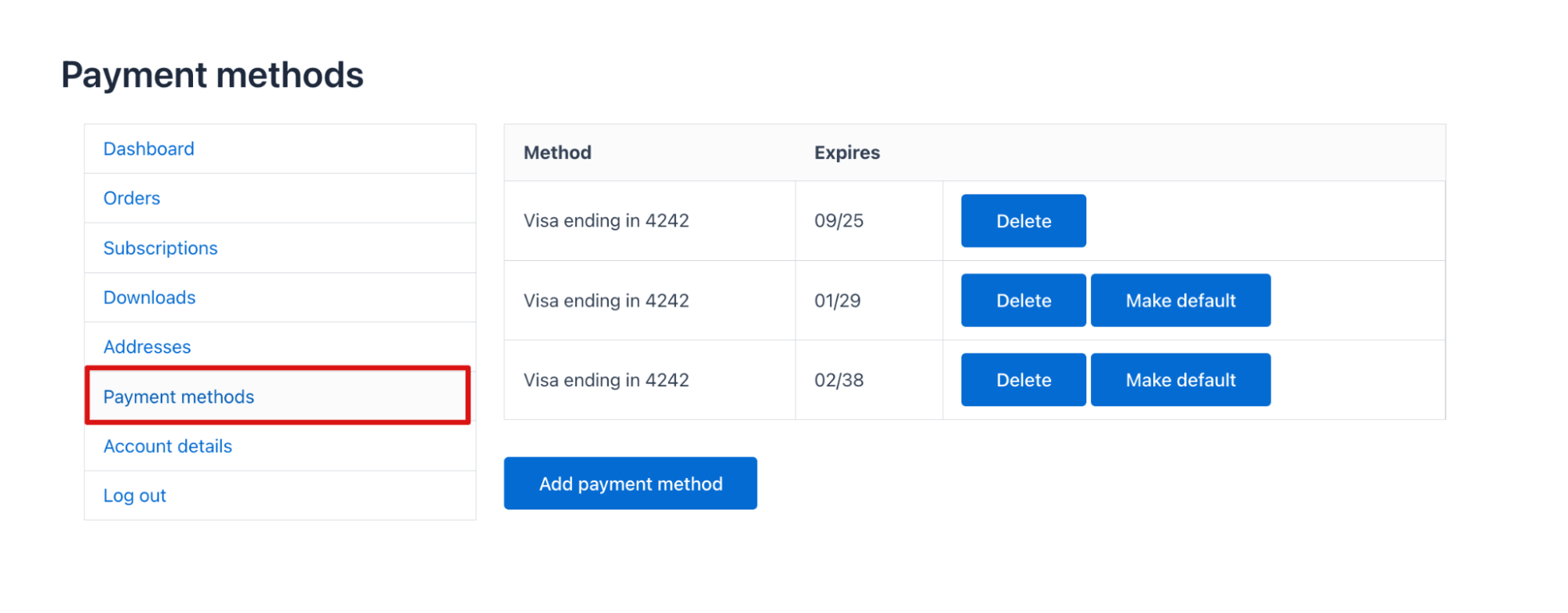The image size is (1568, 613).
Task: Select the first Visa ending in 4242 row
Action: [x=606, y=220]
